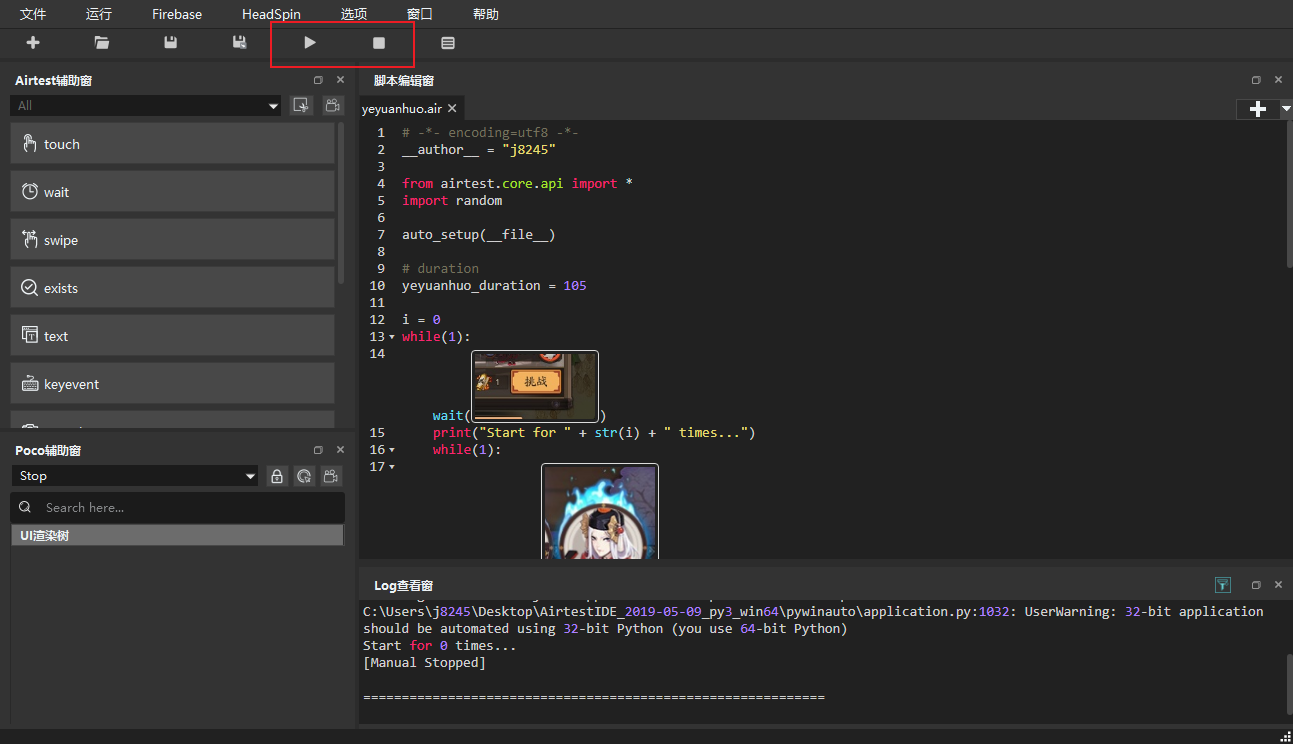Click the print("Start for " ...) code line

click(x=594, y=433)
